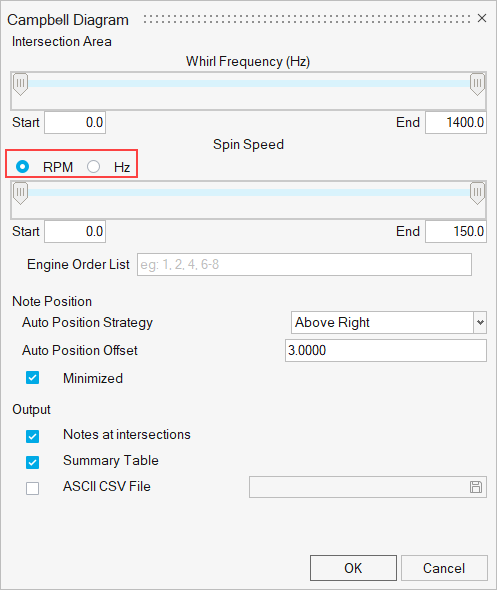Screen dimensions: 497x590
Task: Uncheck the Minimized checkbox
Action: (32, 377)
